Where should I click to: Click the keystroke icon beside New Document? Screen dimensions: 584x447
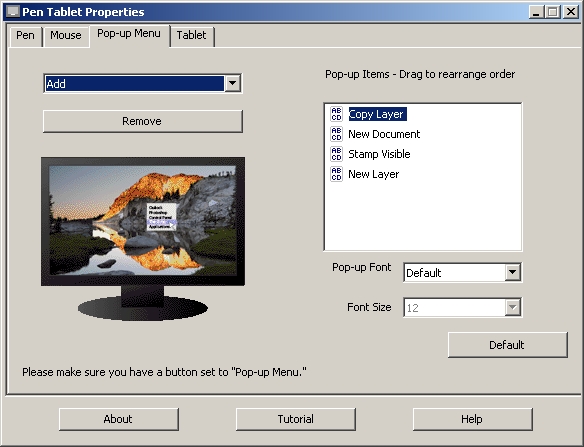click(x=336, y=134)
